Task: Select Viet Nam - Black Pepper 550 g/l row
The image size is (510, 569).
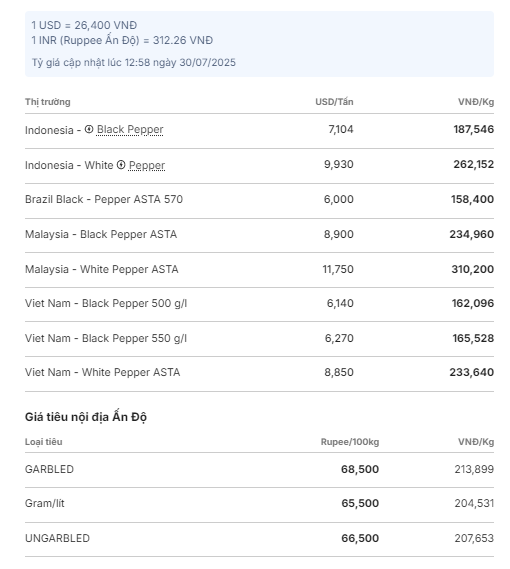Action: coord(259,338)
